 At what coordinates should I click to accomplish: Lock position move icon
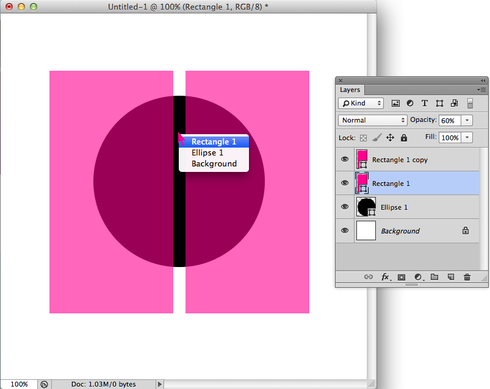(x=390, y=138)
